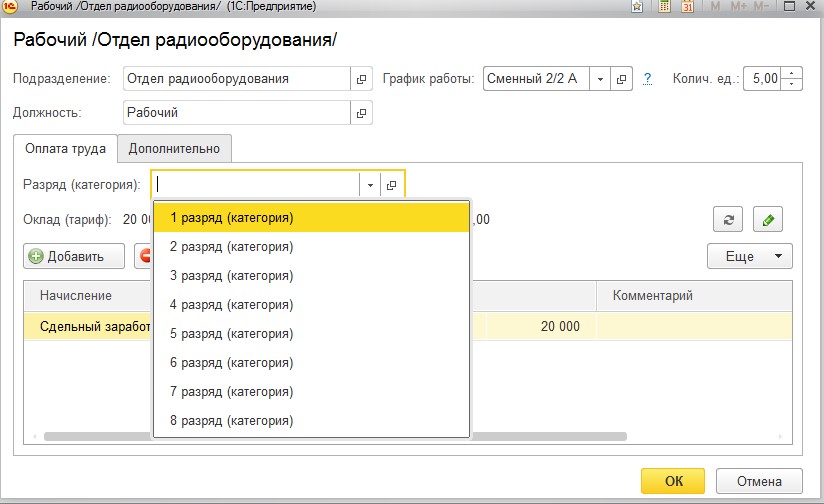
Task: Click inside the График работы field
Action: coord(537,79)
